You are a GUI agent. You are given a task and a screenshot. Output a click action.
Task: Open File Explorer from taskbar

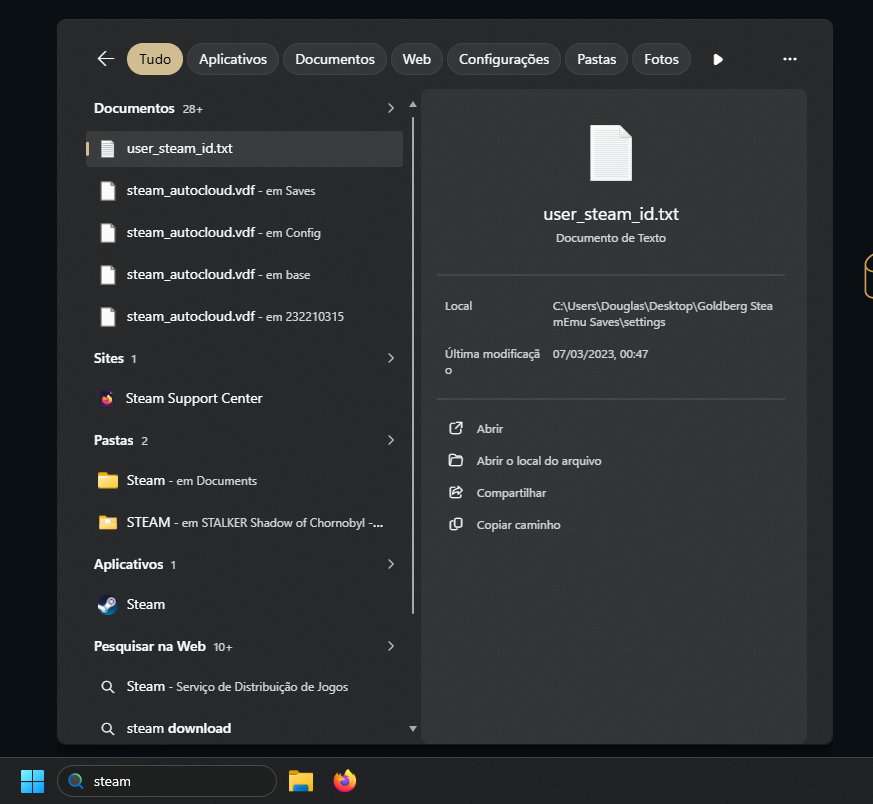pyautogui.click(x=301, y=781)
